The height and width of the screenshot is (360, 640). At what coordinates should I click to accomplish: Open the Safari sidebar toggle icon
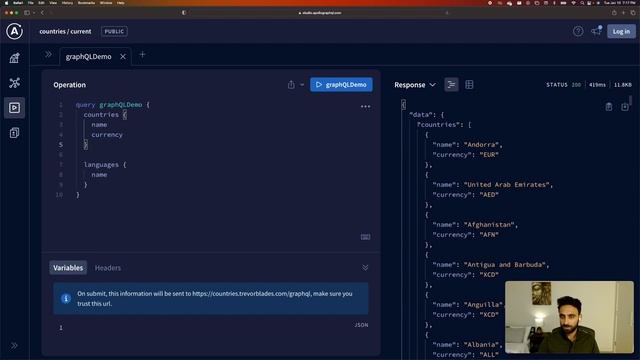point(27,13)
